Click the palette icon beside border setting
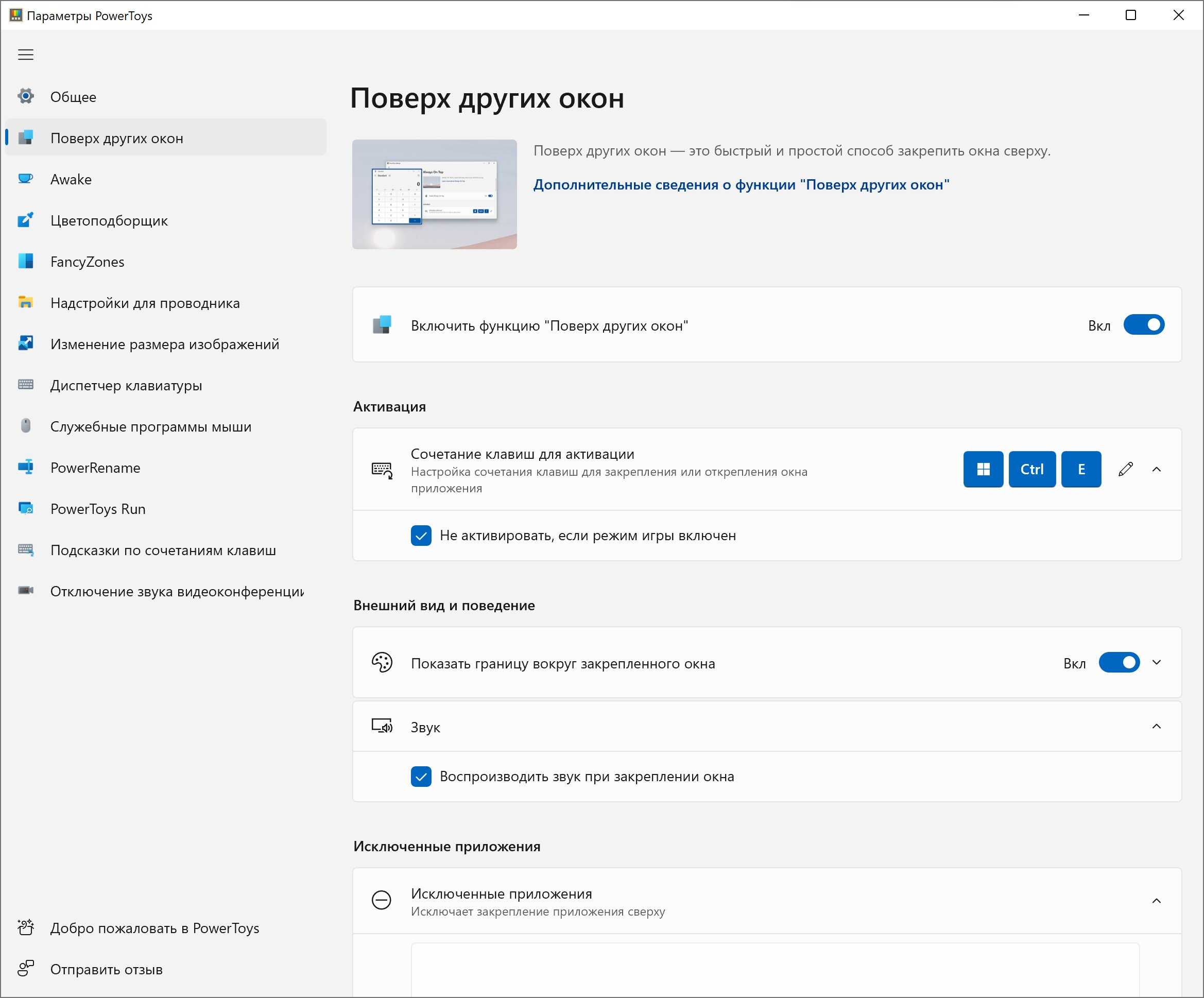The height and width of the screenshot is (998, 1204). pos(382,663)
